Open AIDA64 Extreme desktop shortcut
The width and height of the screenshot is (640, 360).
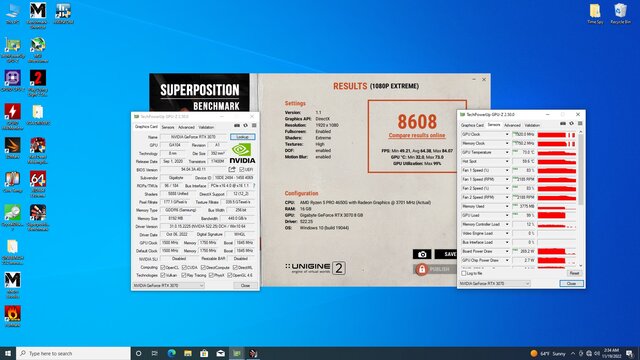pos(38,184)
